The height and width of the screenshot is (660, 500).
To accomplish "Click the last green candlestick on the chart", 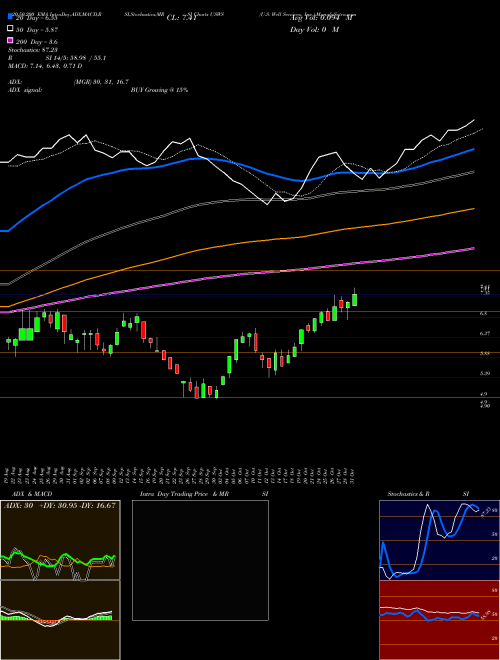I will coord(354,299).
